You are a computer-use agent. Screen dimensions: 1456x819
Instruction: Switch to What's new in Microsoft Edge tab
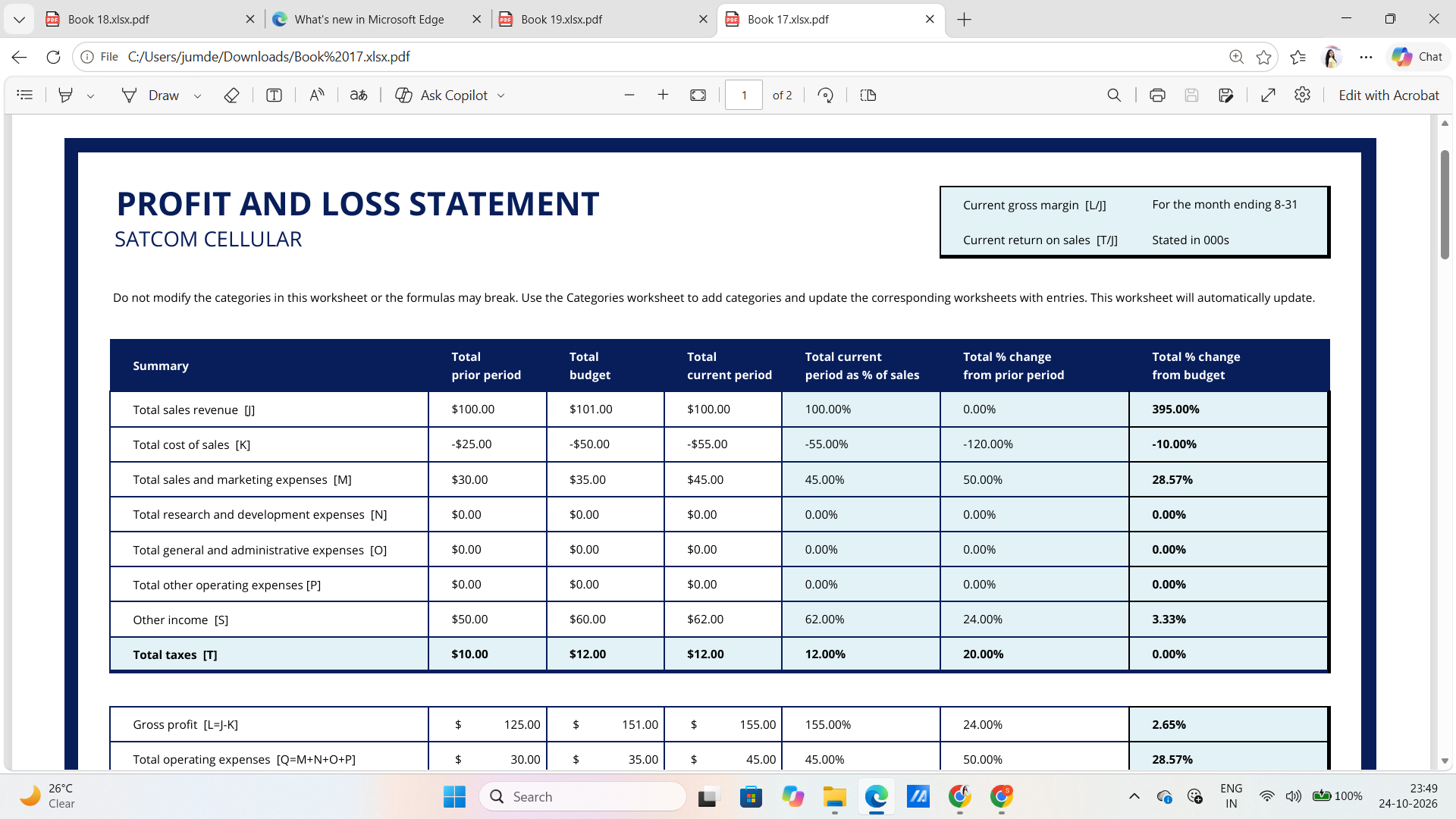pyautogui.click(x=377, y=19)
